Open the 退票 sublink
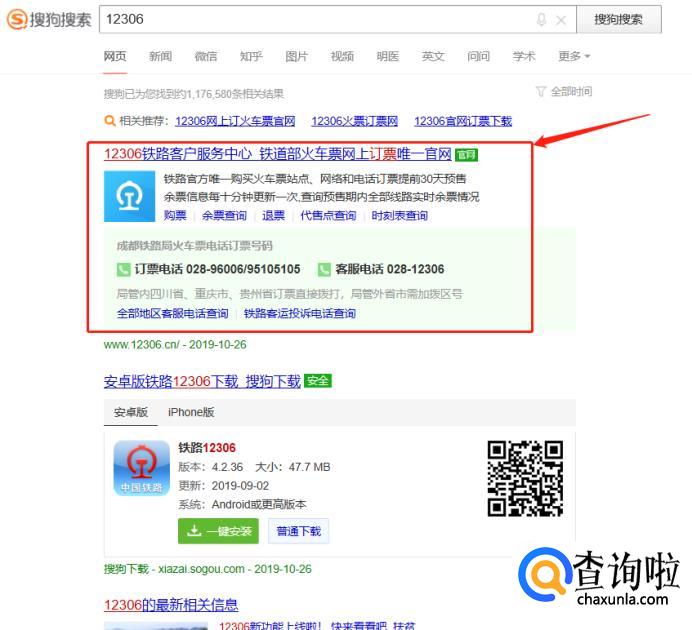This screenshot has height=630, width=692. pyautogui.click(x=274, y=215)
